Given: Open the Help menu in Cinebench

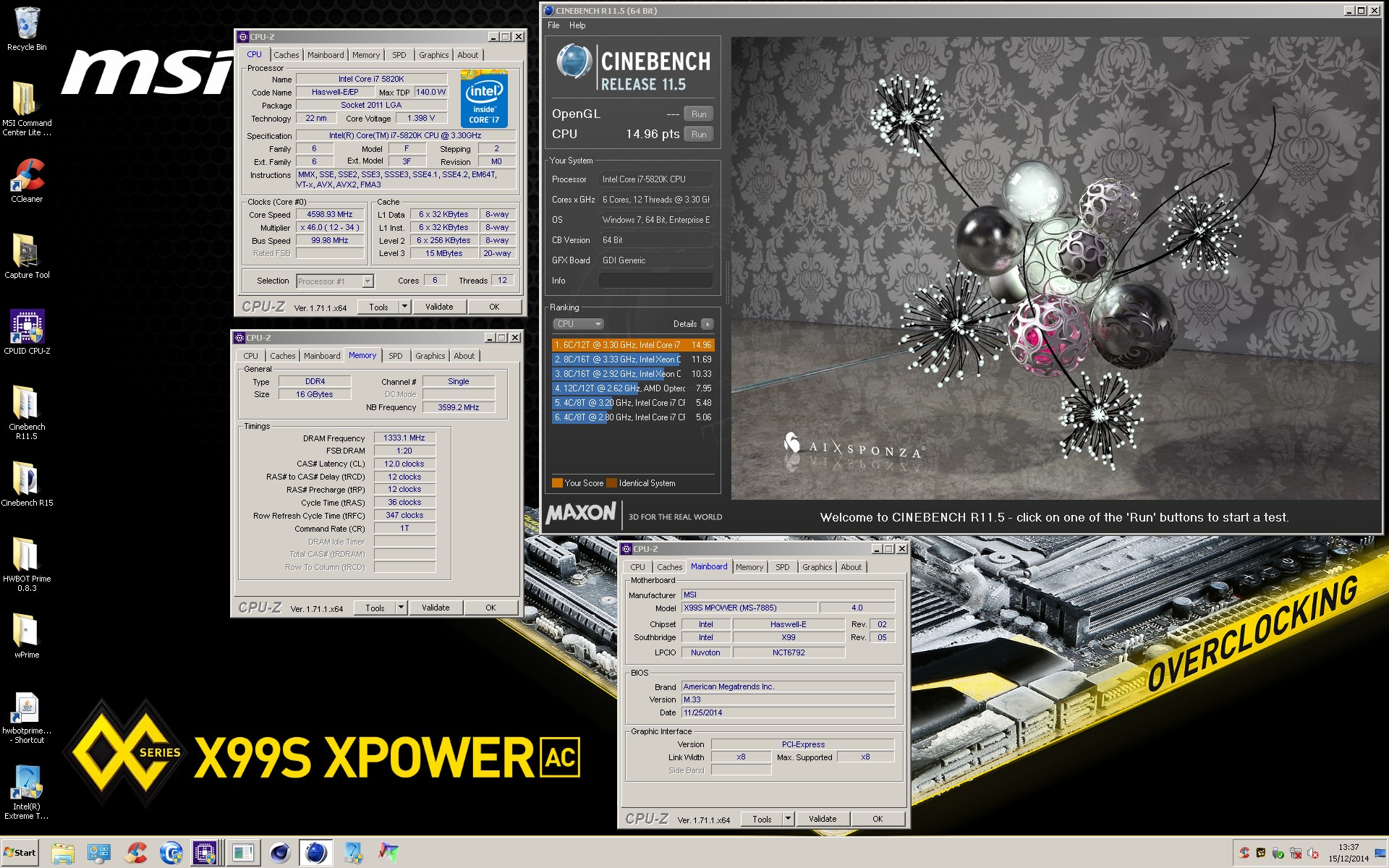Looking at the screenshot, I should [577, 25].
